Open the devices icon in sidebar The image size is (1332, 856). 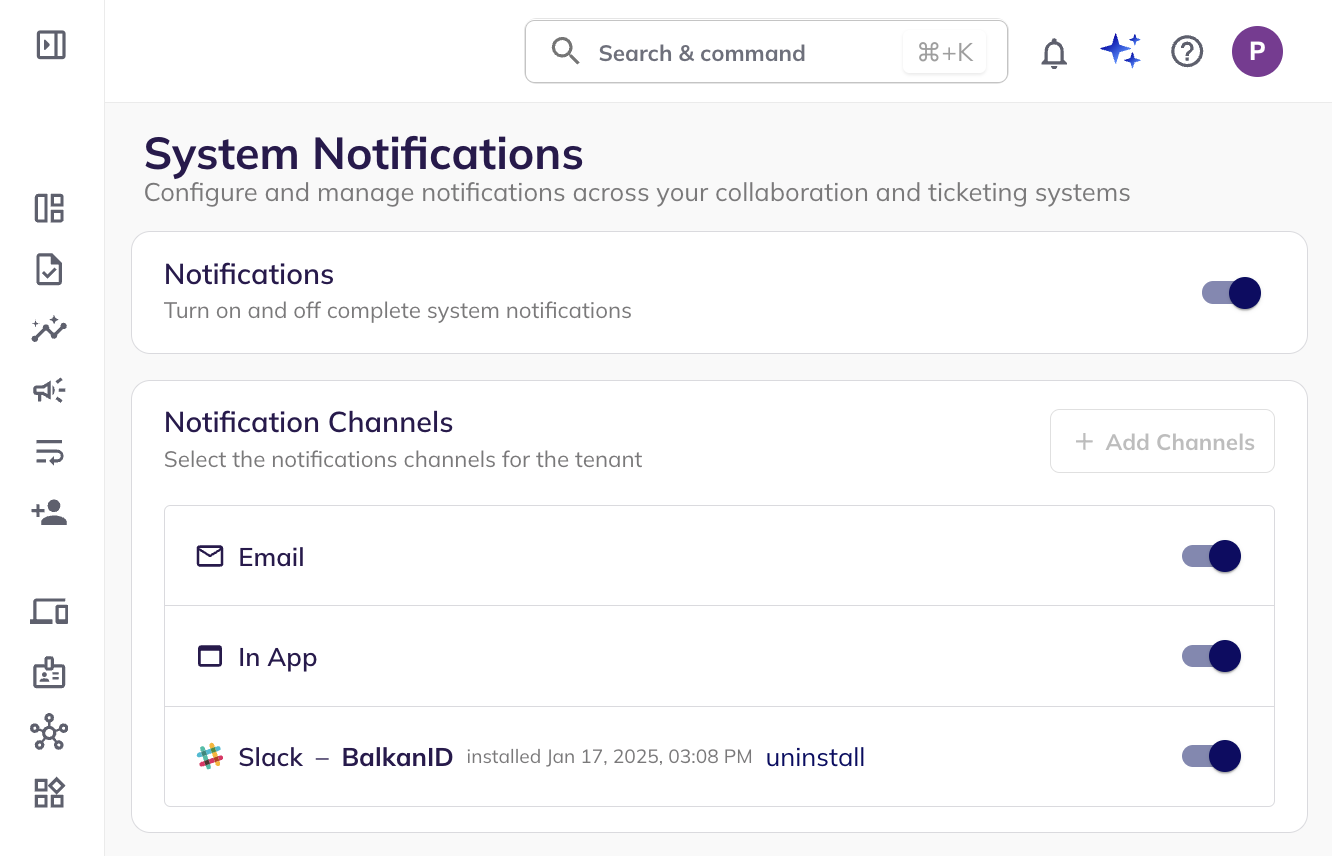click(x=49, y=611)
